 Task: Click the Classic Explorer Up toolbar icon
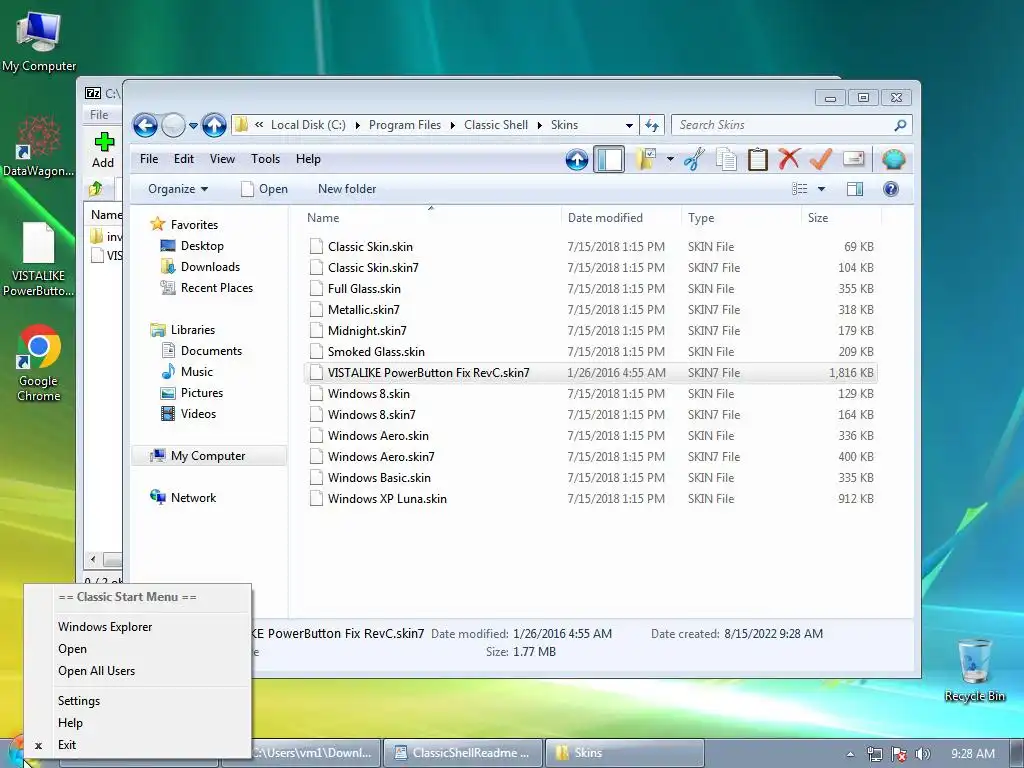coord(577,159)
